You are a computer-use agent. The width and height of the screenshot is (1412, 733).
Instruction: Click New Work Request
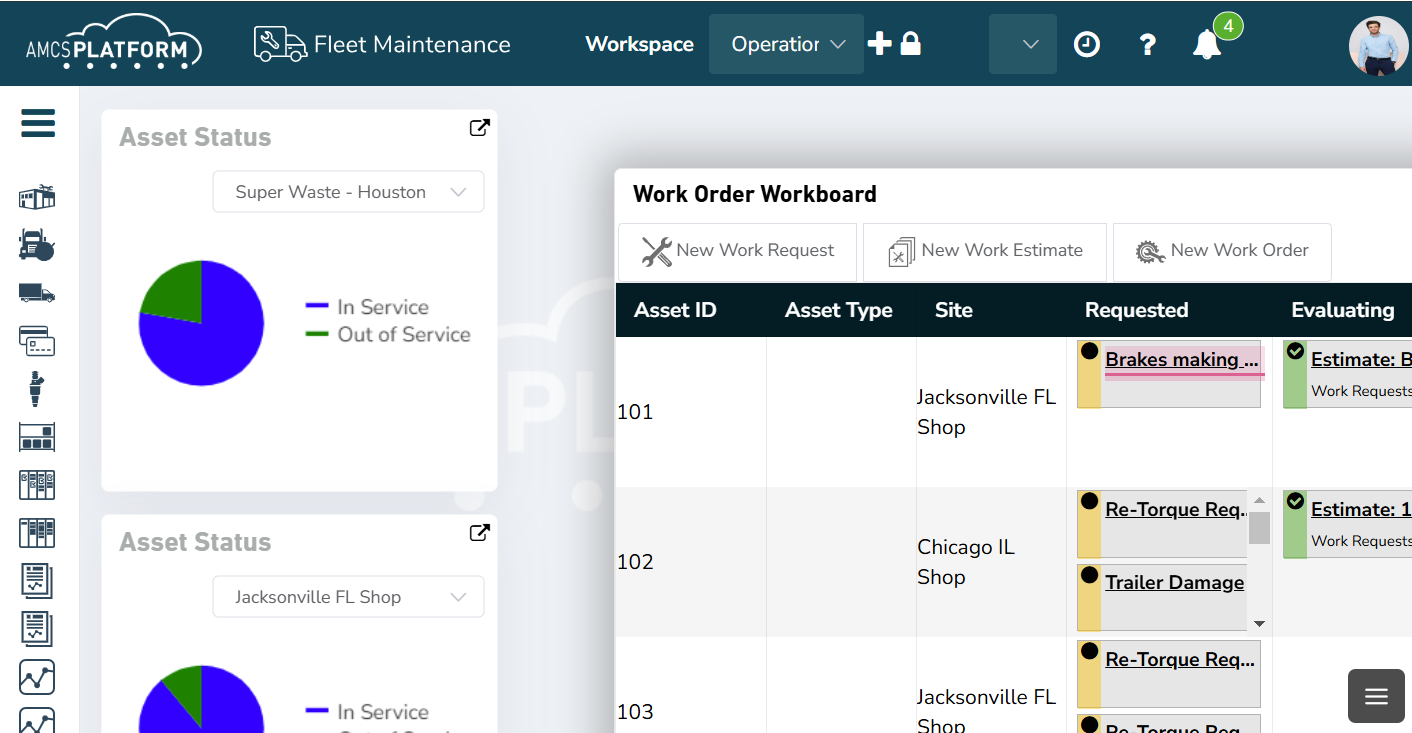737,251
